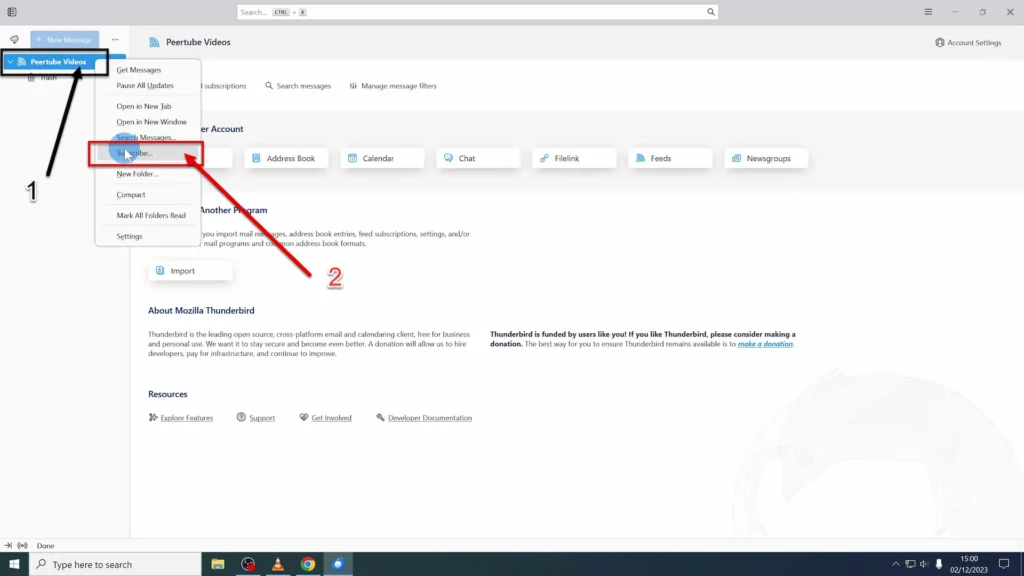
Task: Click the Feeds account button
Action: 670,158
